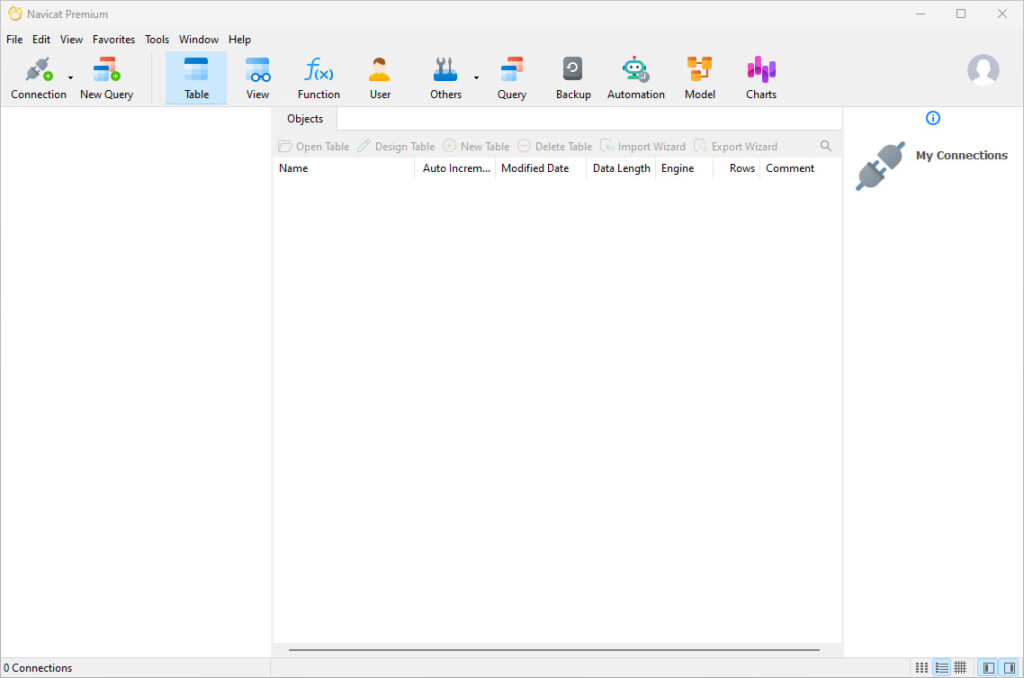The height and width of the screenshot is (678, 1024).
Task: Open the Help menu
Action: (x=240, y=39)
